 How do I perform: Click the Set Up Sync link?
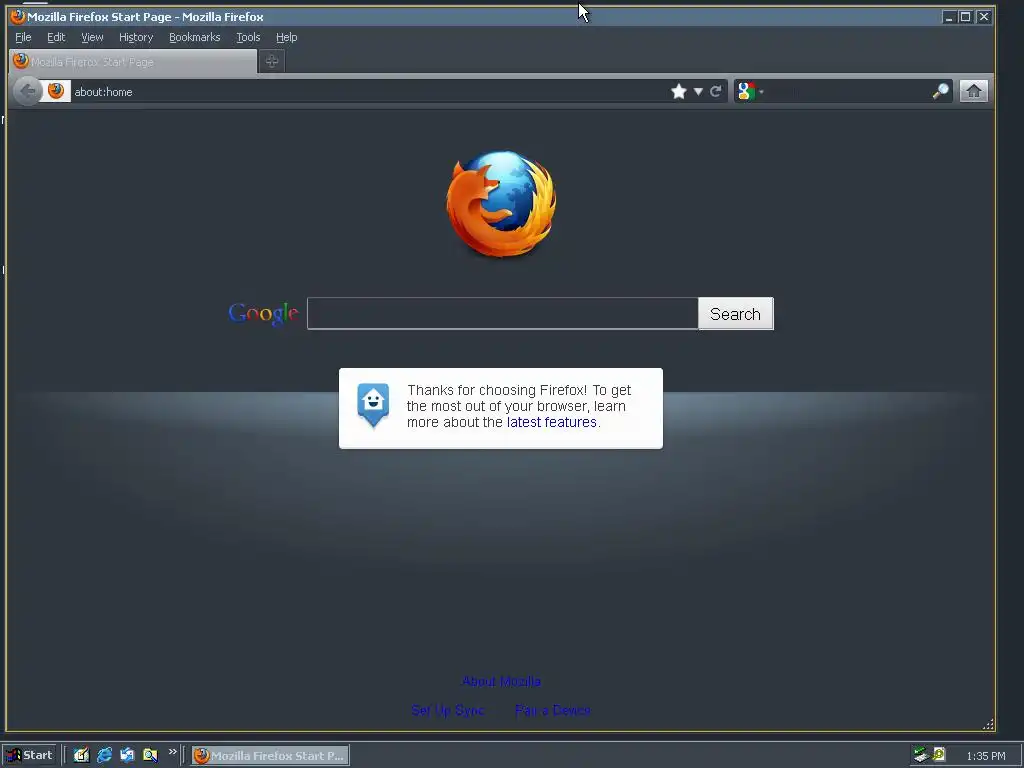point(448,710)
